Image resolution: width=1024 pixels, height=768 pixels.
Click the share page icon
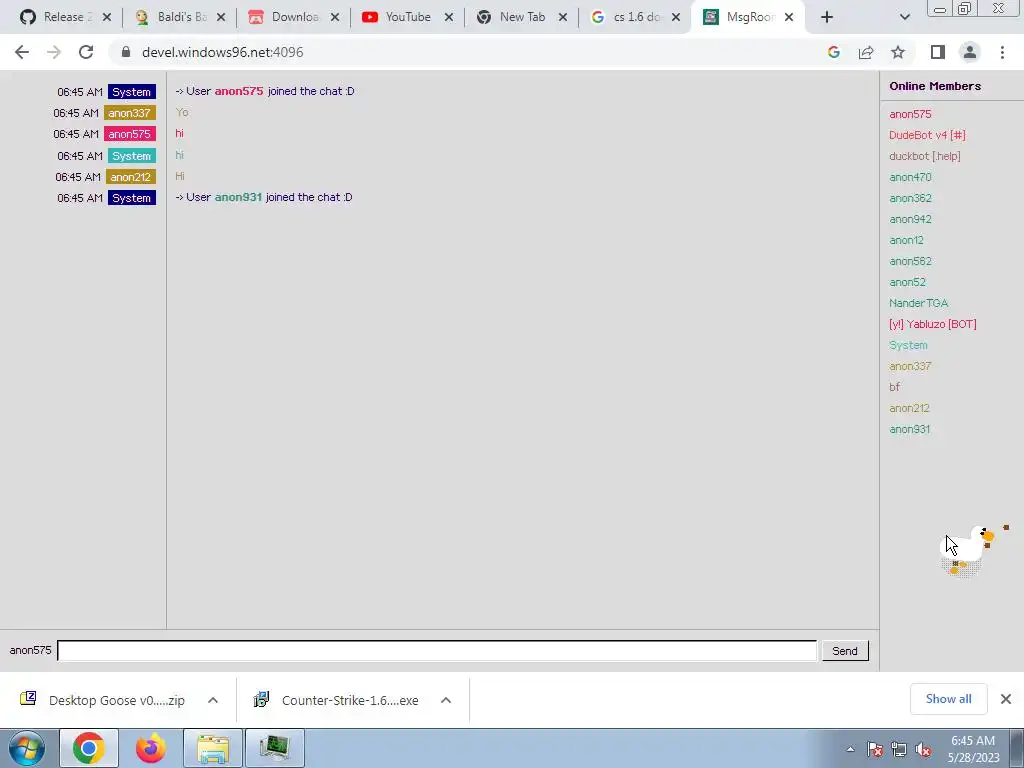[x=866, y=52]
